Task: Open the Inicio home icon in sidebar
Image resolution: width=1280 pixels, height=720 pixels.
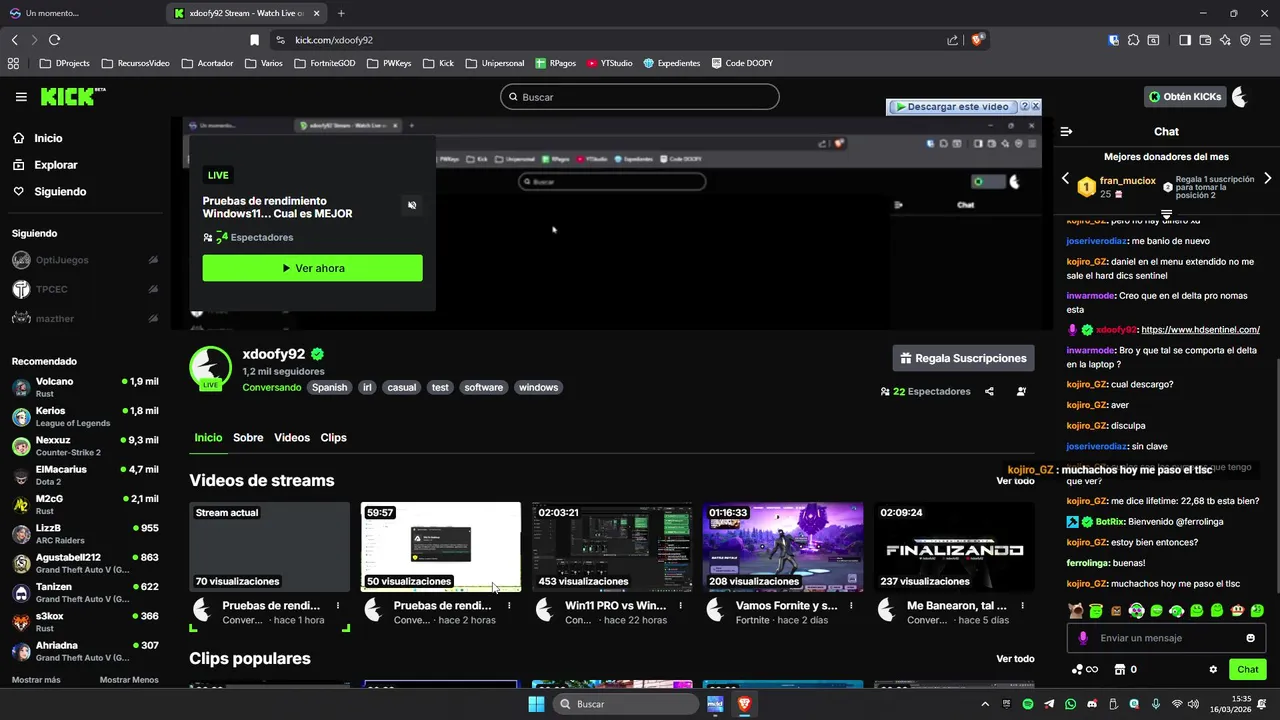Action: 19,138
